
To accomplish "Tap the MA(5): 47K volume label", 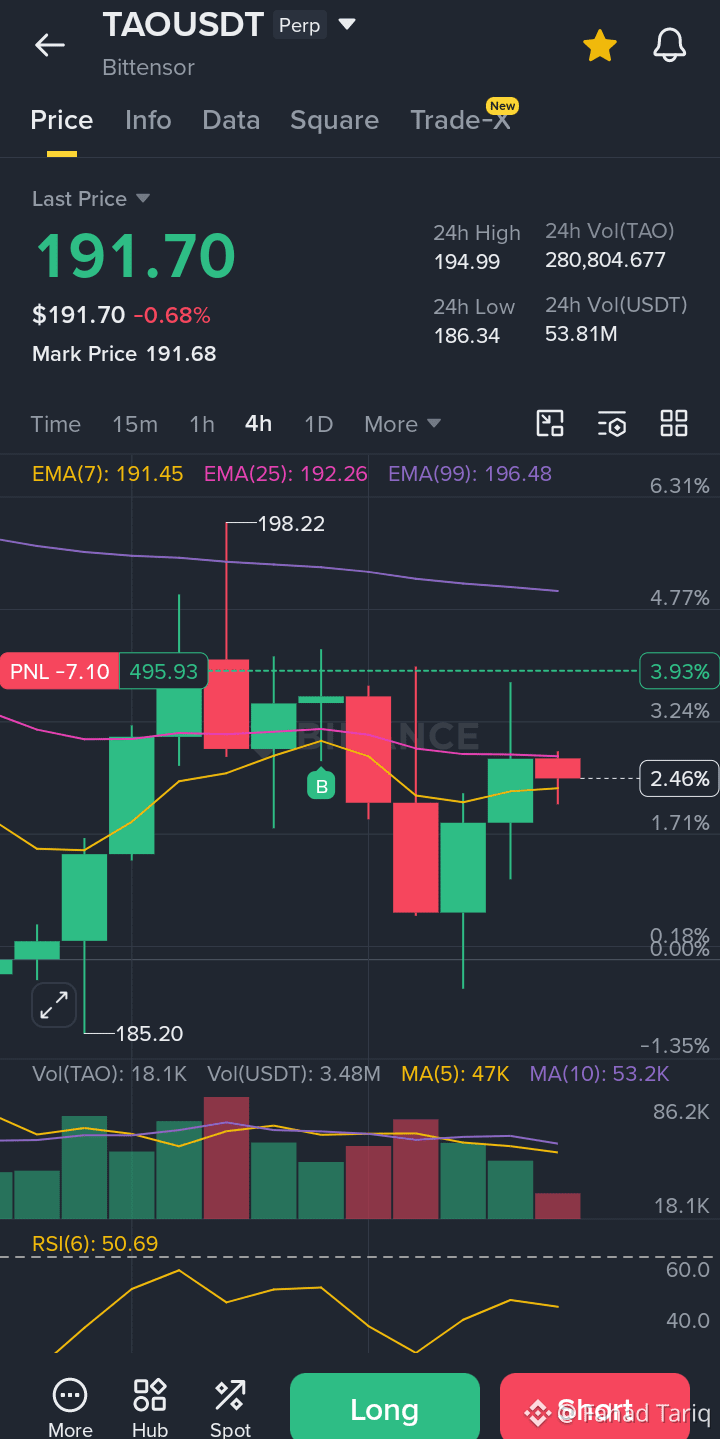I will tap(455, 1074).
